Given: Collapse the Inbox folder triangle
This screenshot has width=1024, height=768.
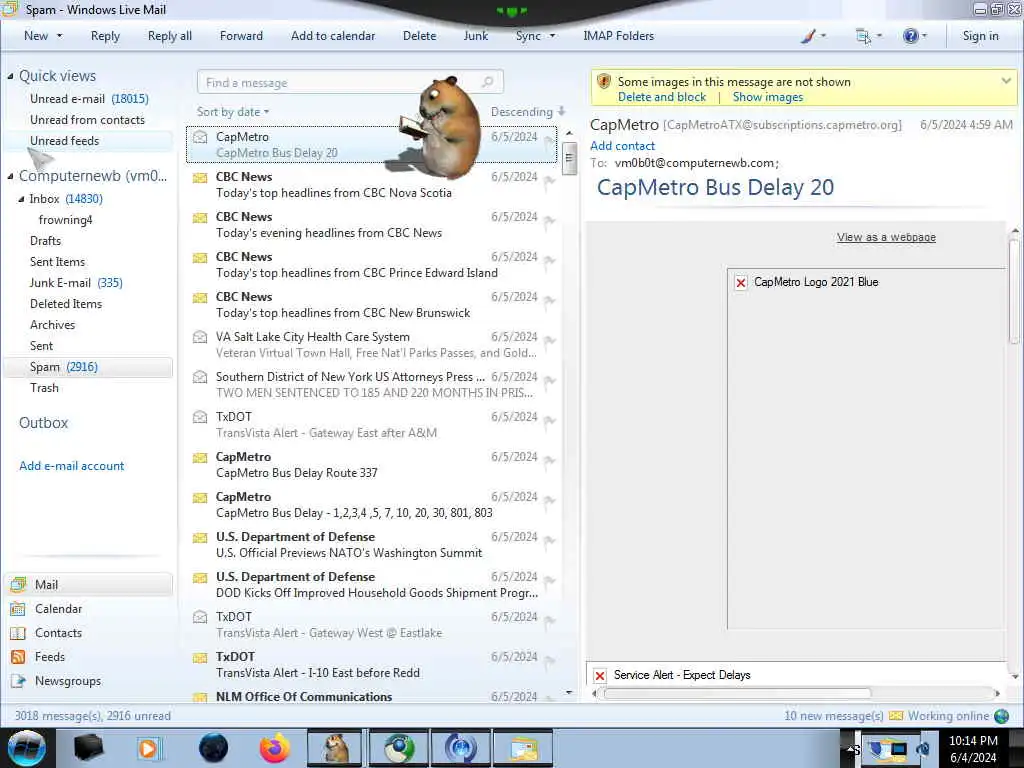Looking at the screenshot, I should pos(21,199).
